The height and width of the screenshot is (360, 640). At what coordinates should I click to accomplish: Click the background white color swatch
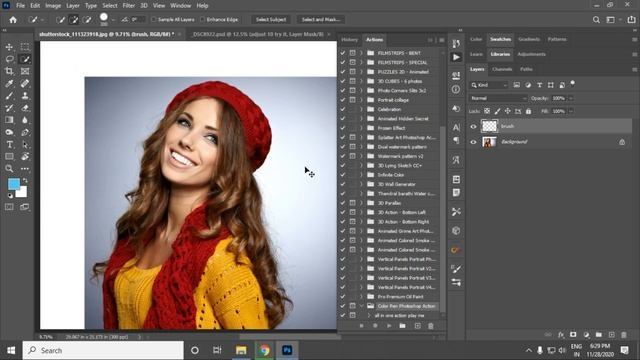pos(23,193)
